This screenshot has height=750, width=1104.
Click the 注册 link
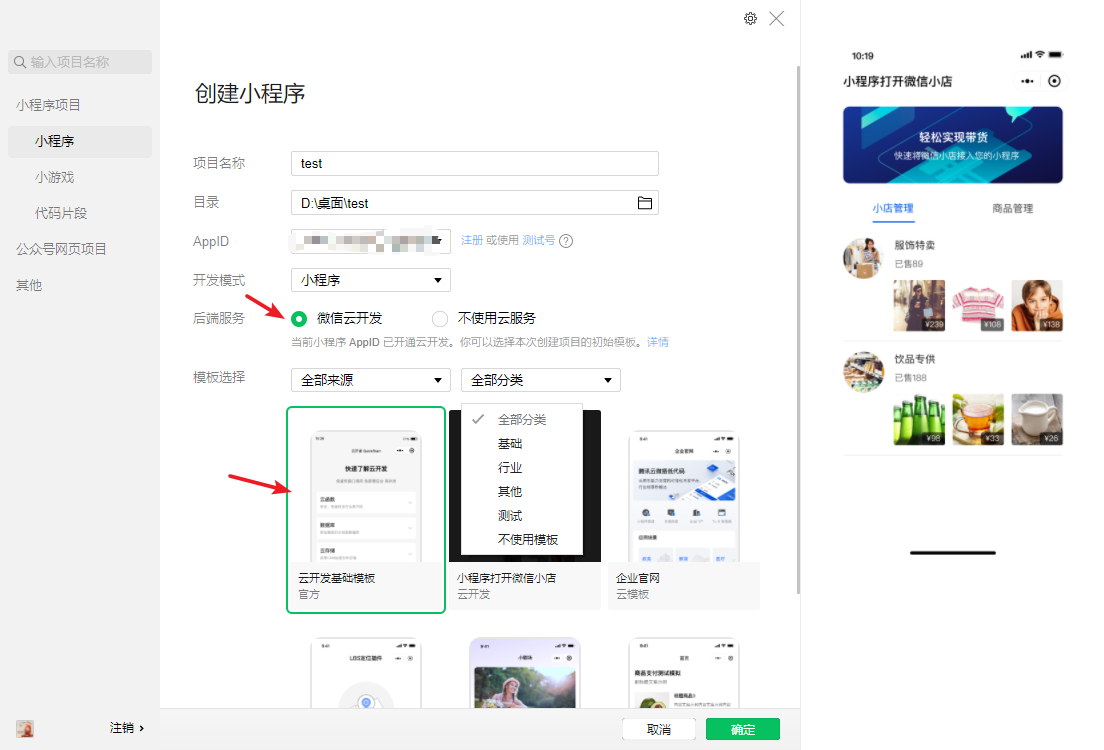click(472, 240)
